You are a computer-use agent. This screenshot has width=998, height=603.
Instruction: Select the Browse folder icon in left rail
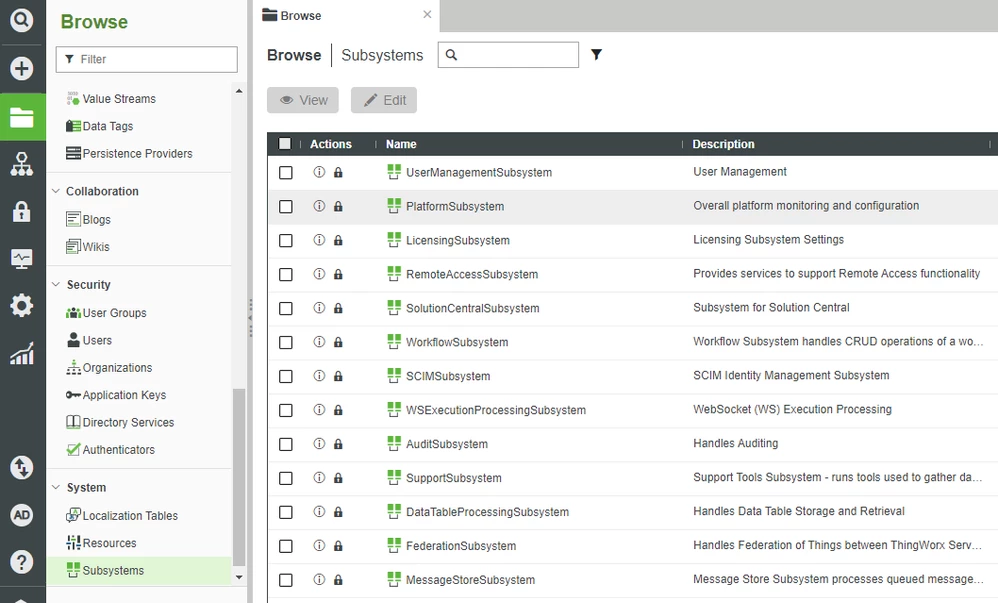point(22,117)
